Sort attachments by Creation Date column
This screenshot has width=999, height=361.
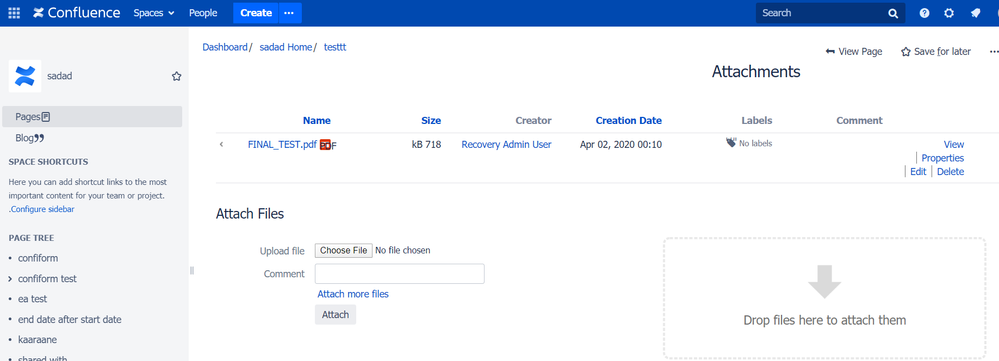tap(629, 120)
